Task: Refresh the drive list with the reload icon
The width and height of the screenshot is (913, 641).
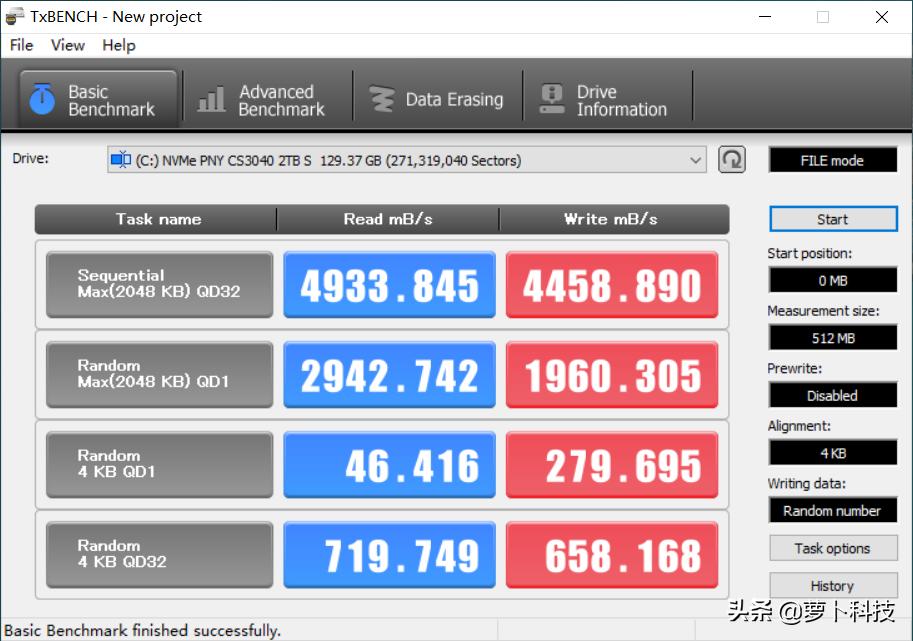Action: [731, 159]
